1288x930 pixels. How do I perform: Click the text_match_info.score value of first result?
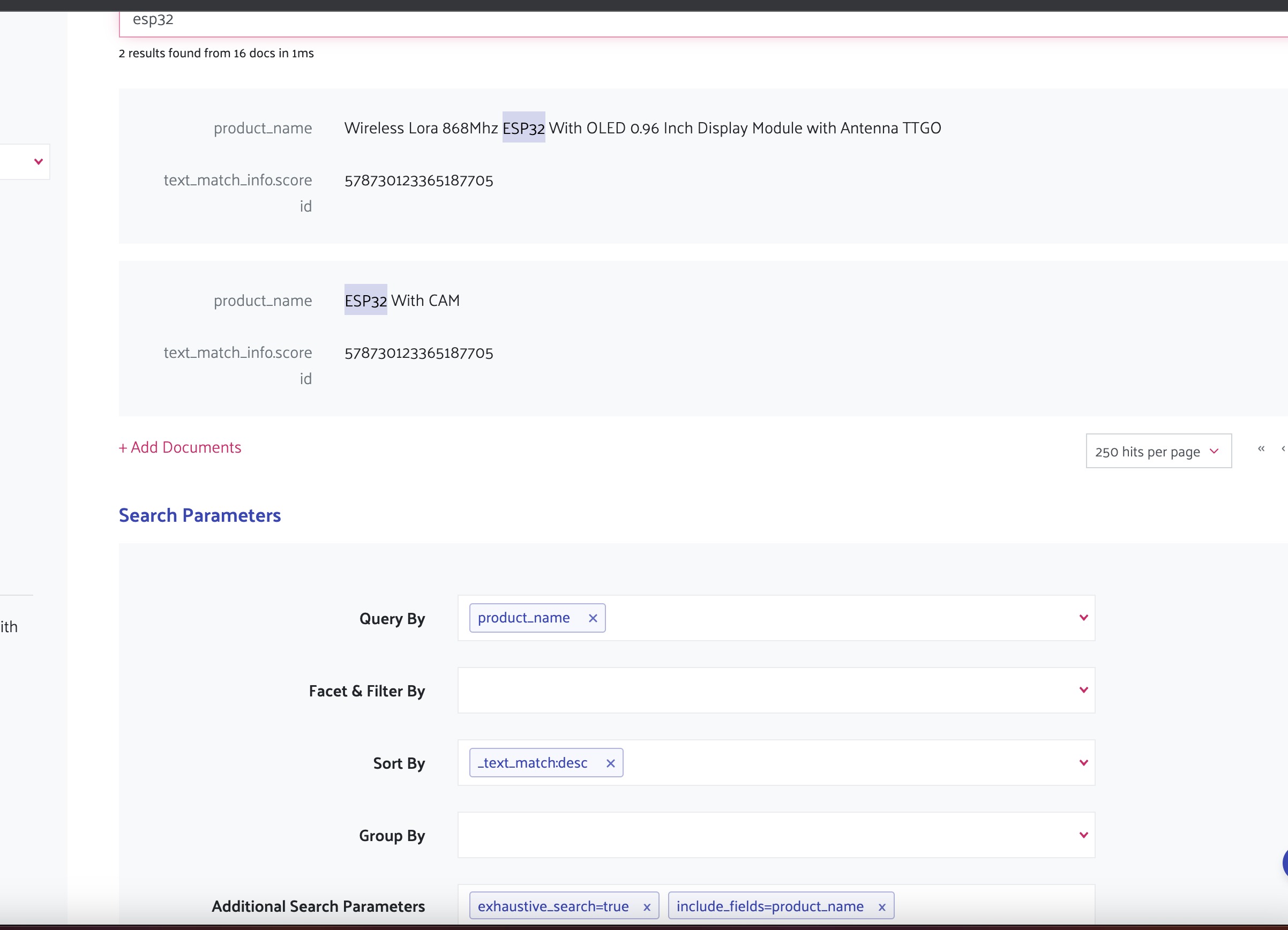click(x=418, y=181)
